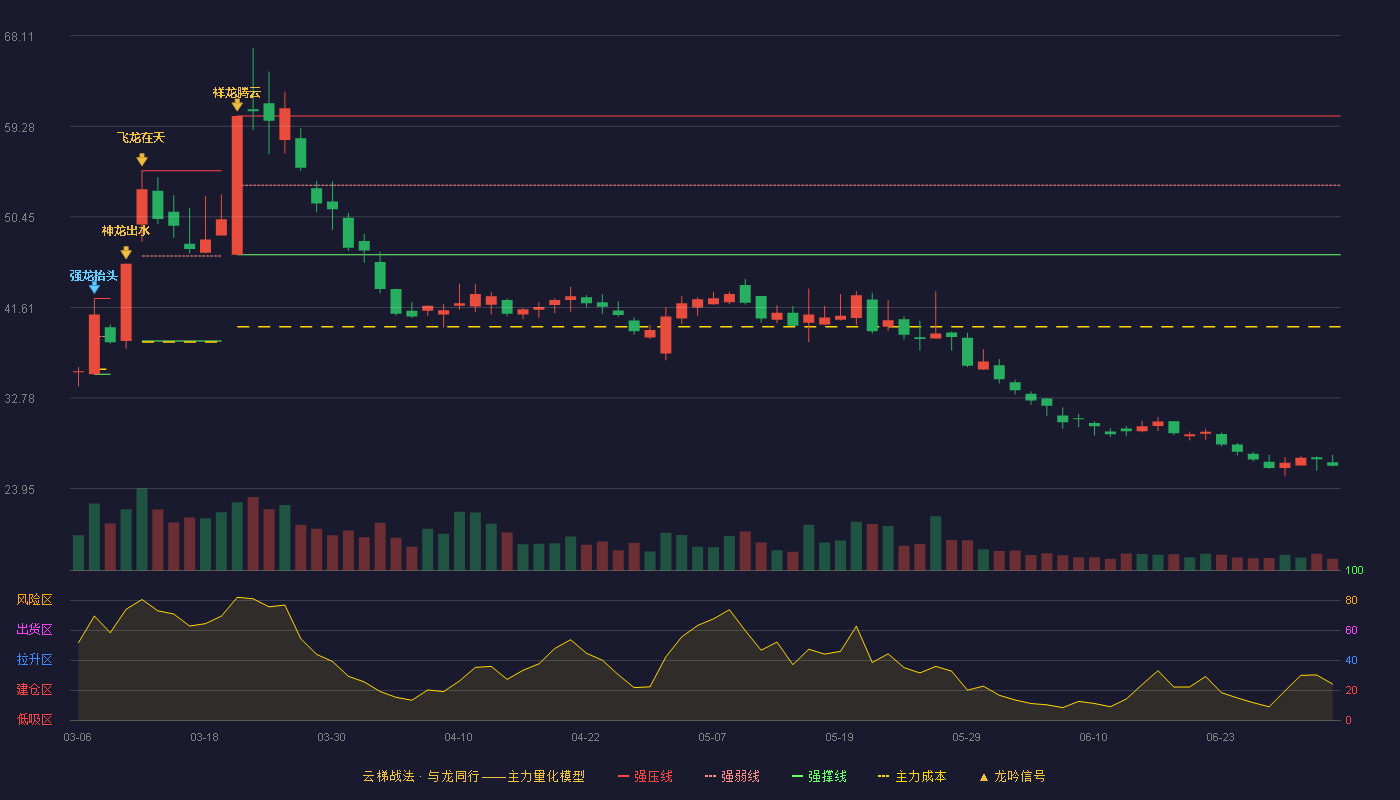Toggle the 强撑线 legend item

click(819, 776)
